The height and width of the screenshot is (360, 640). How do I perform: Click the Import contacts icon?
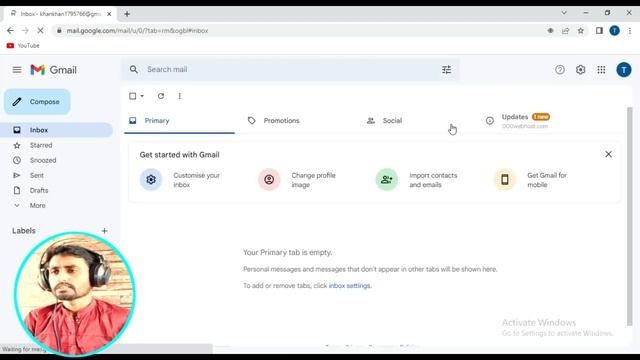tap(387, 180)
